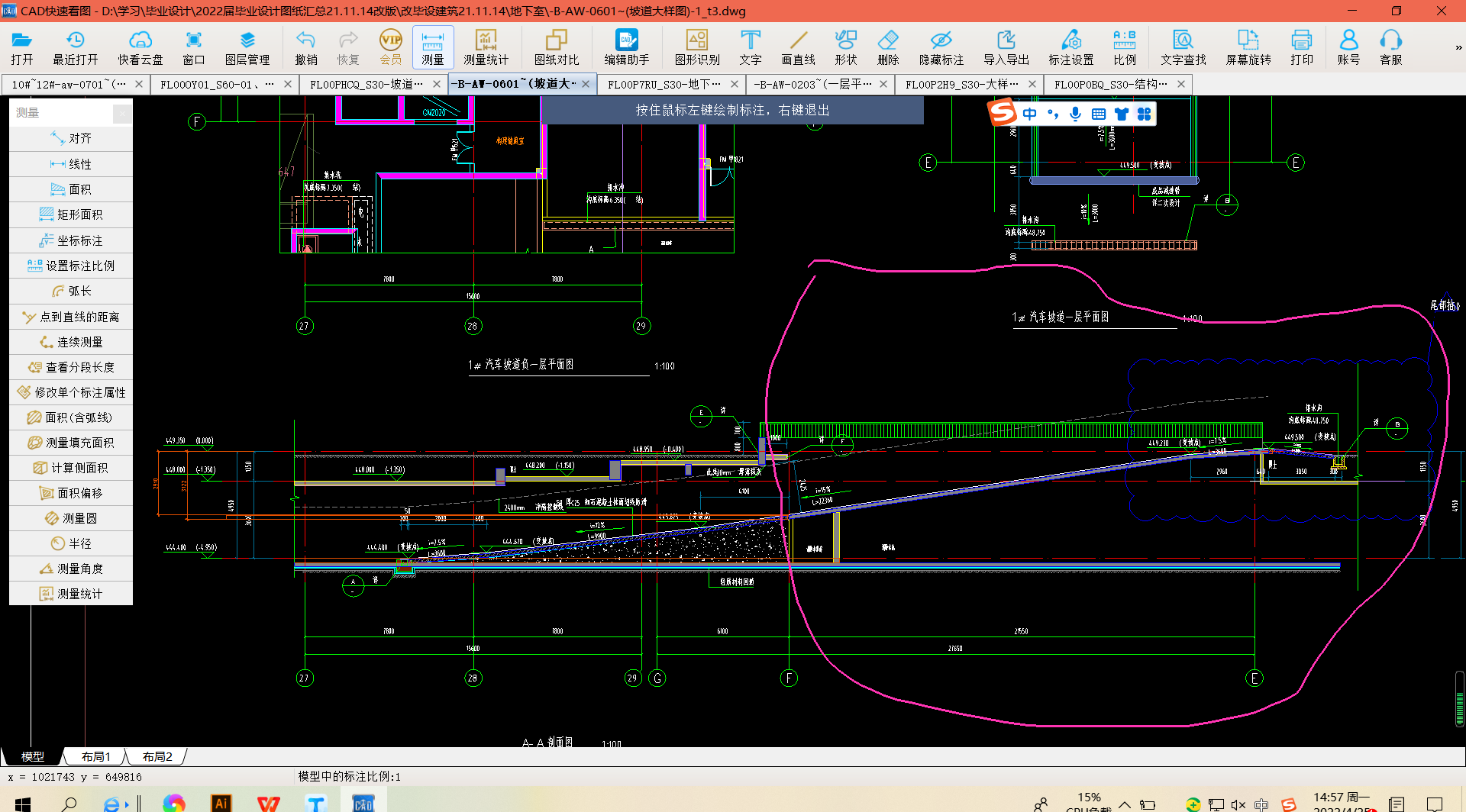Open 文字查找 text search
The height and width of the screenshot is (812, 1466).
tap(1183, 47)
